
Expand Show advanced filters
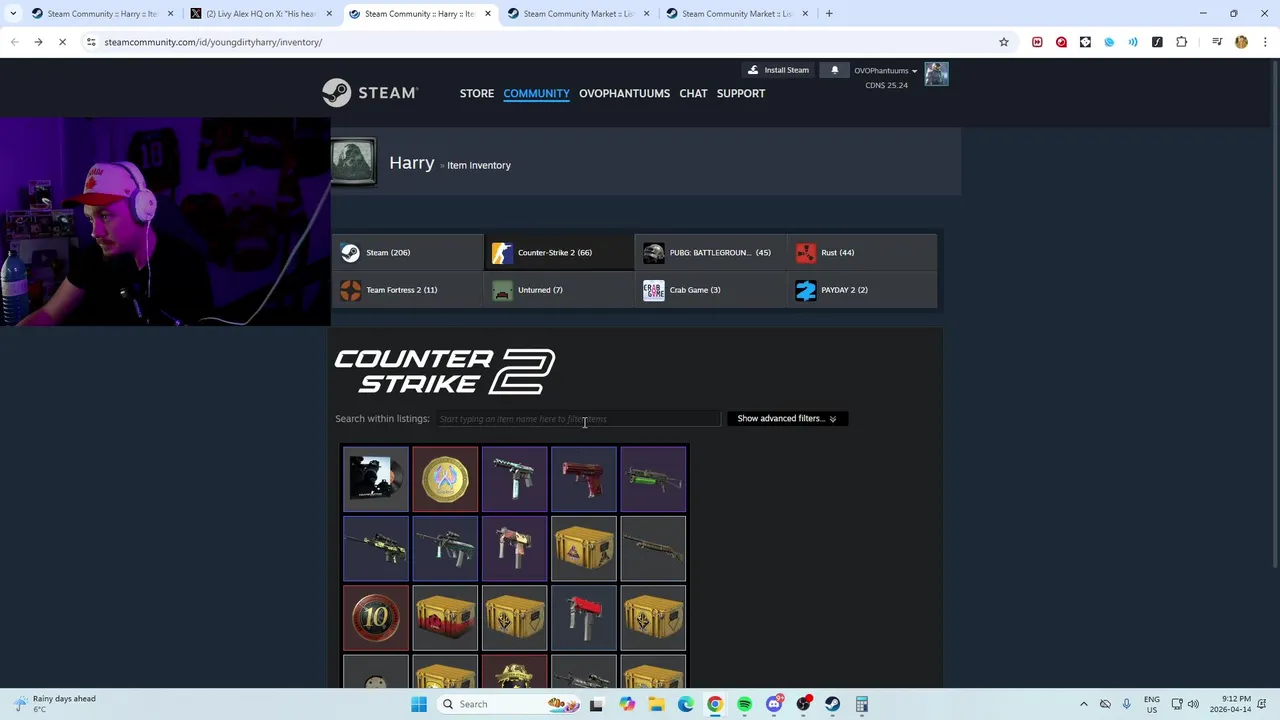click(x=787, y=418)
